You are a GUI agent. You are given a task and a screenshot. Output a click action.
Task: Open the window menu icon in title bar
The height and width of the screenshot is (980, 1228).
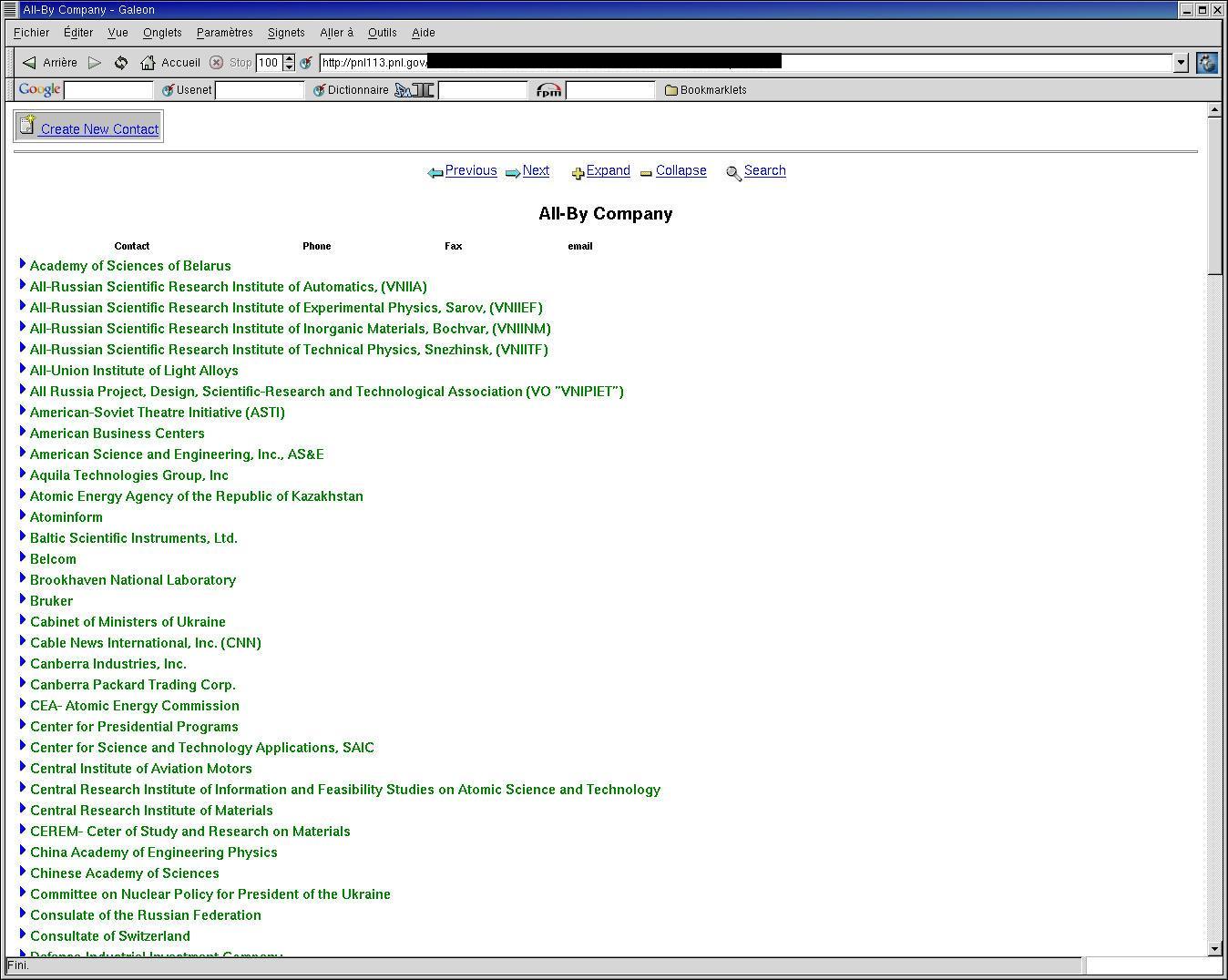11,9
